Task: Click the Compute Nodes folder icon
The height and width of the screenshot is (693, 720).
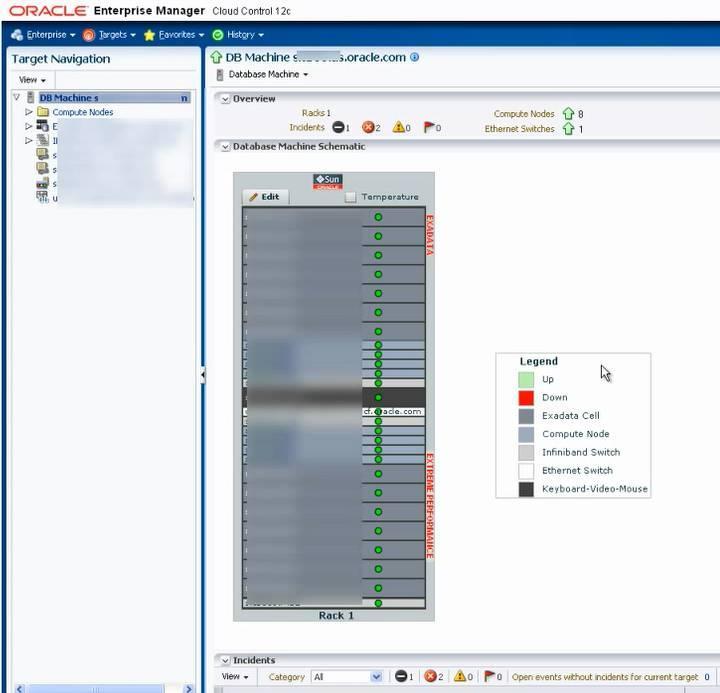Action: pos(43,112)
